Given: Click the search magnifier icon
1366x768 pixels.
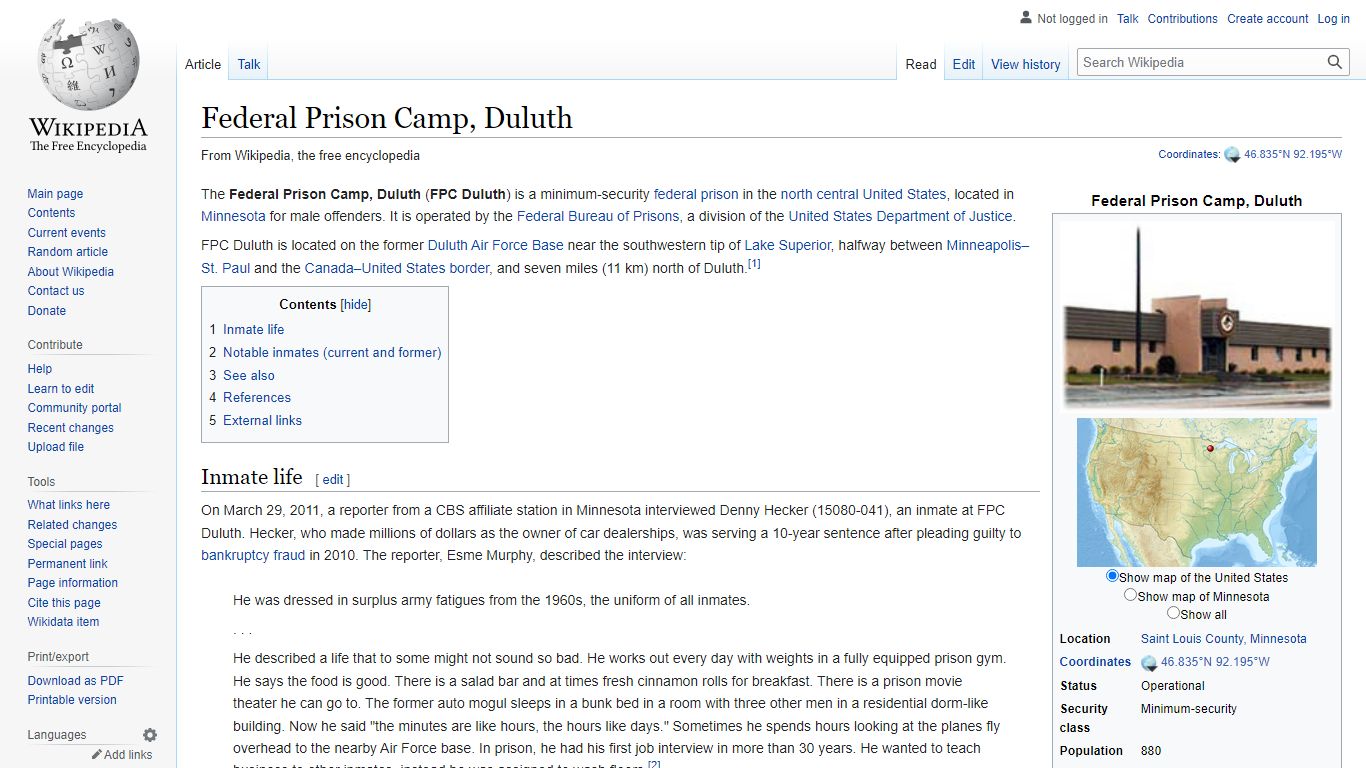Looking at the screenshot, I should click(x=1335, y=62).
